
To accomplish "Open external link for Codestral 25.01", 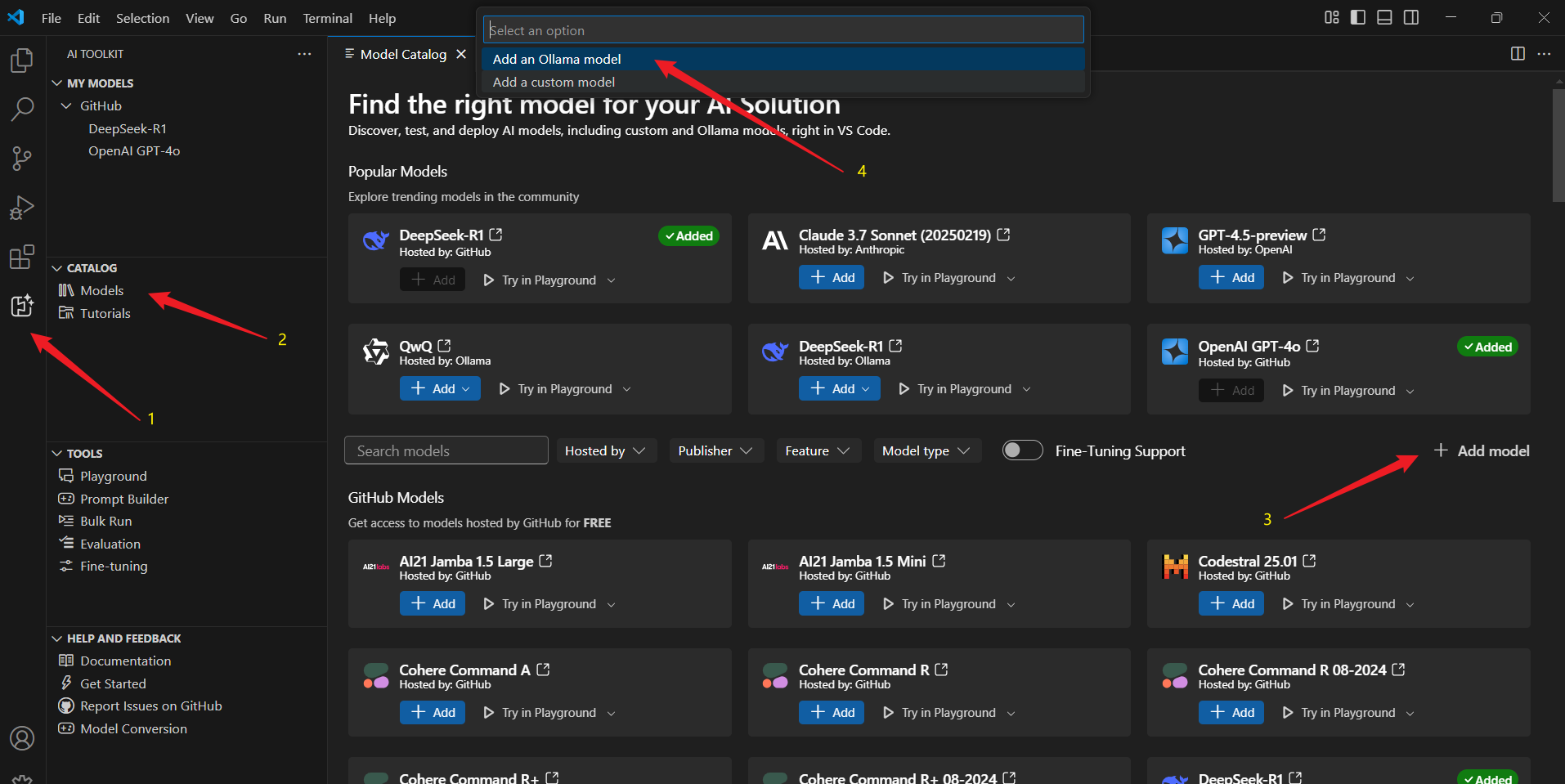I will pyautogui.click(x=1309, y=561).
